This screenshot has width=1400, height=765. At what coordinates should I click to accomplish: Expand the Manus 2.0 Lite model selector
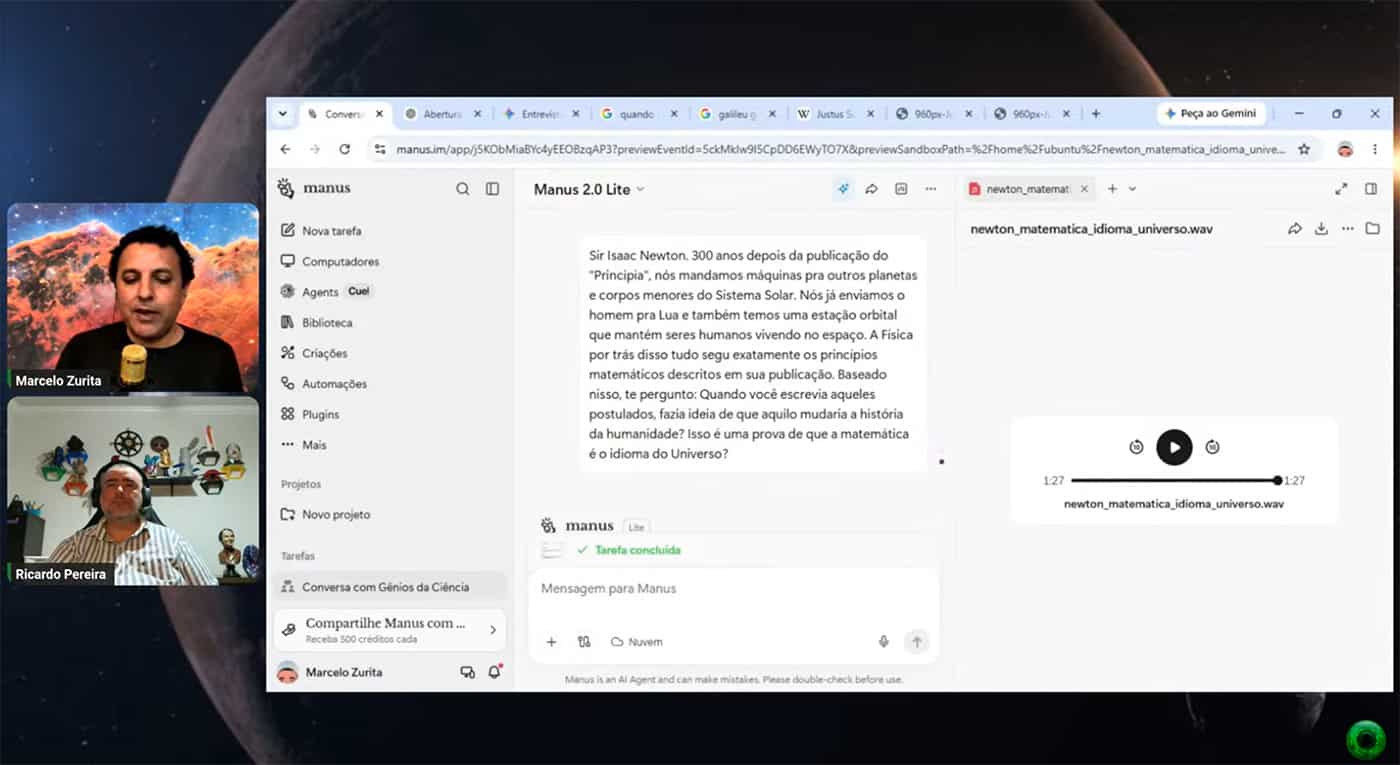coord(589,189)
